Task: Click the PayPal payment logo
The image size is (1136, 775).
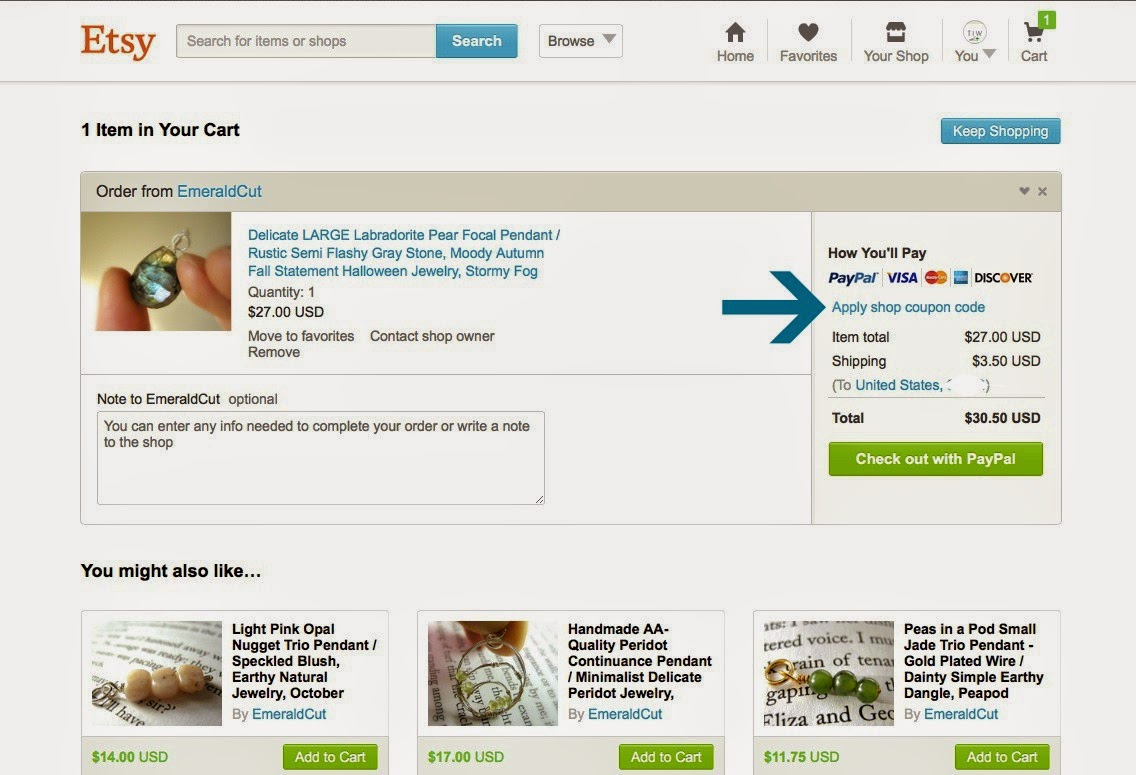Action: coord(853,278)
